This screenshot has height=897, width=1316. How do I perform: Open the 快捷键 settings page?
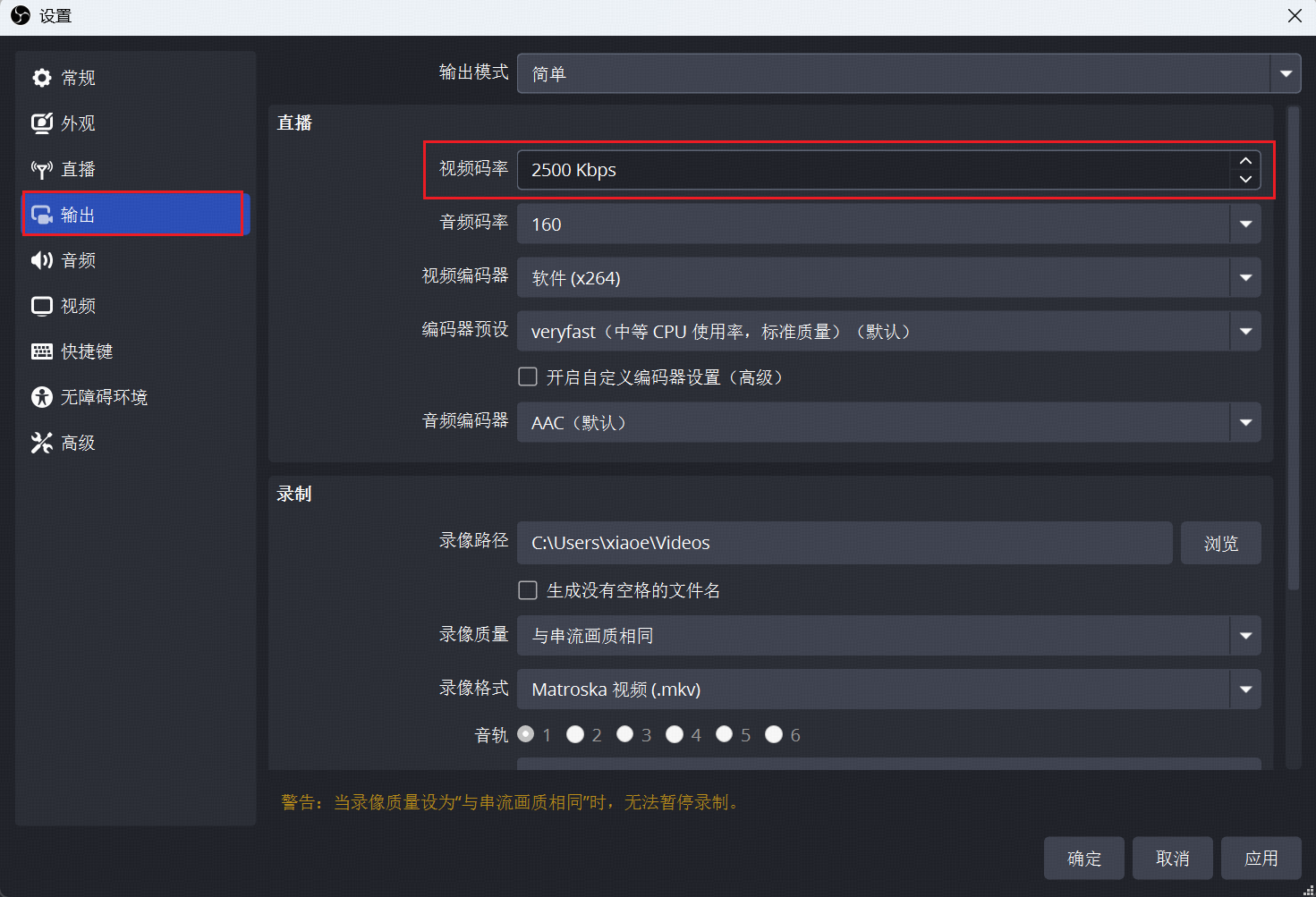135,351
